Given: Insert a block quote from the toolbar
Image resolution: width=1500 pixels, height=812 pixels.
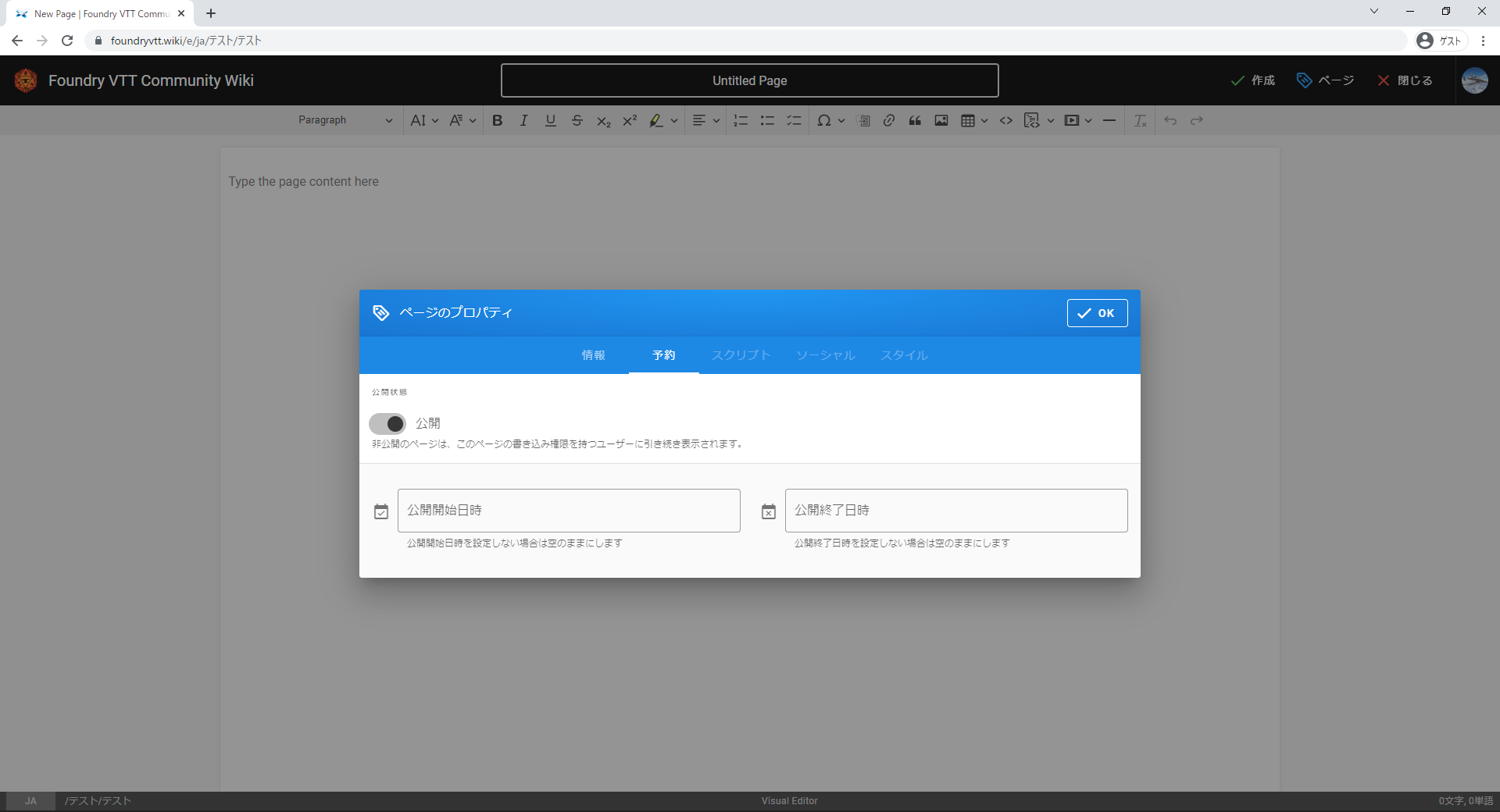Looking at the screenshot, I should [x=915, y=120].
